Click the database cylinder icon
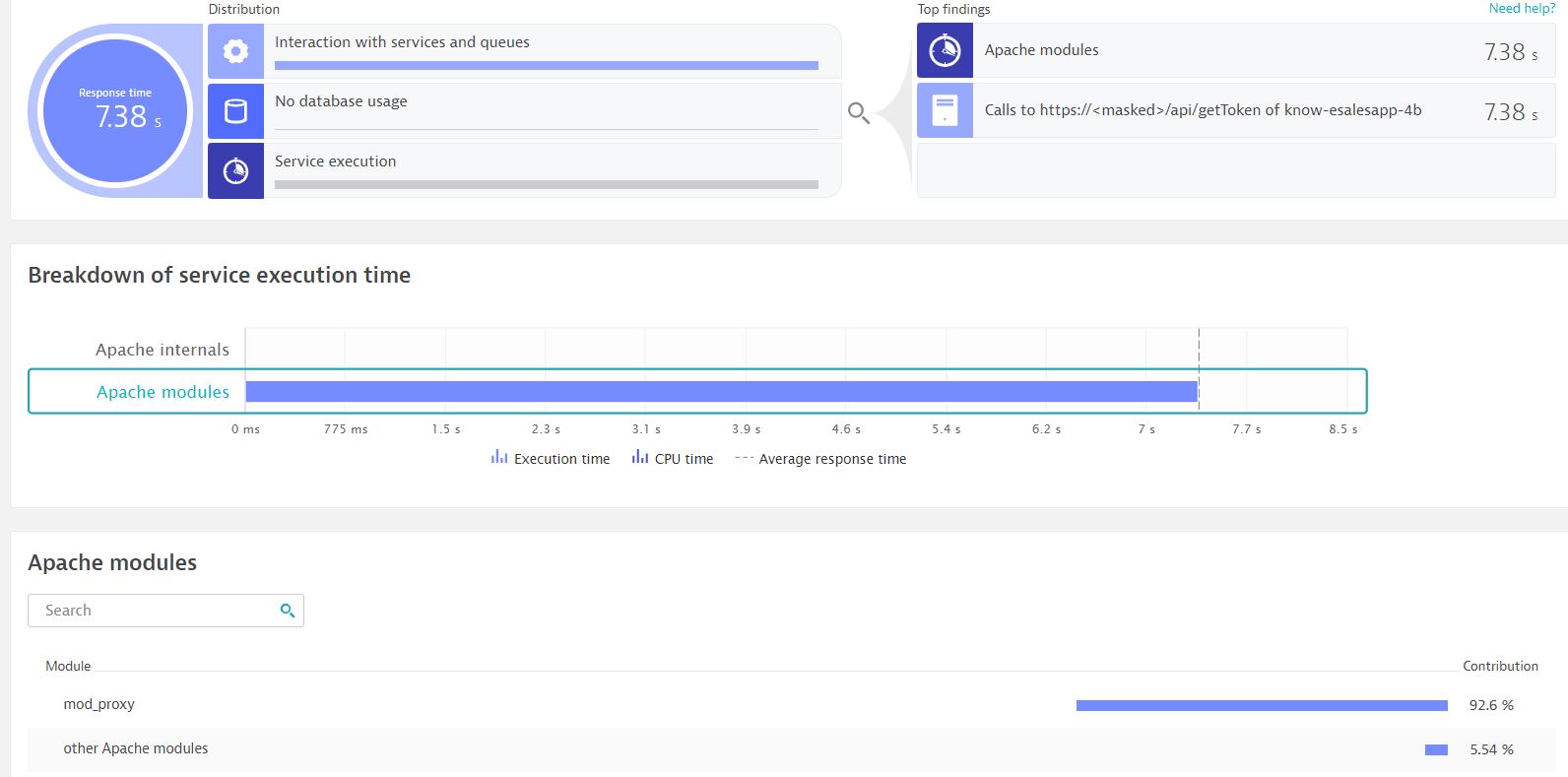This screenshot has height=777, width=1568. [x=235, y=111]
